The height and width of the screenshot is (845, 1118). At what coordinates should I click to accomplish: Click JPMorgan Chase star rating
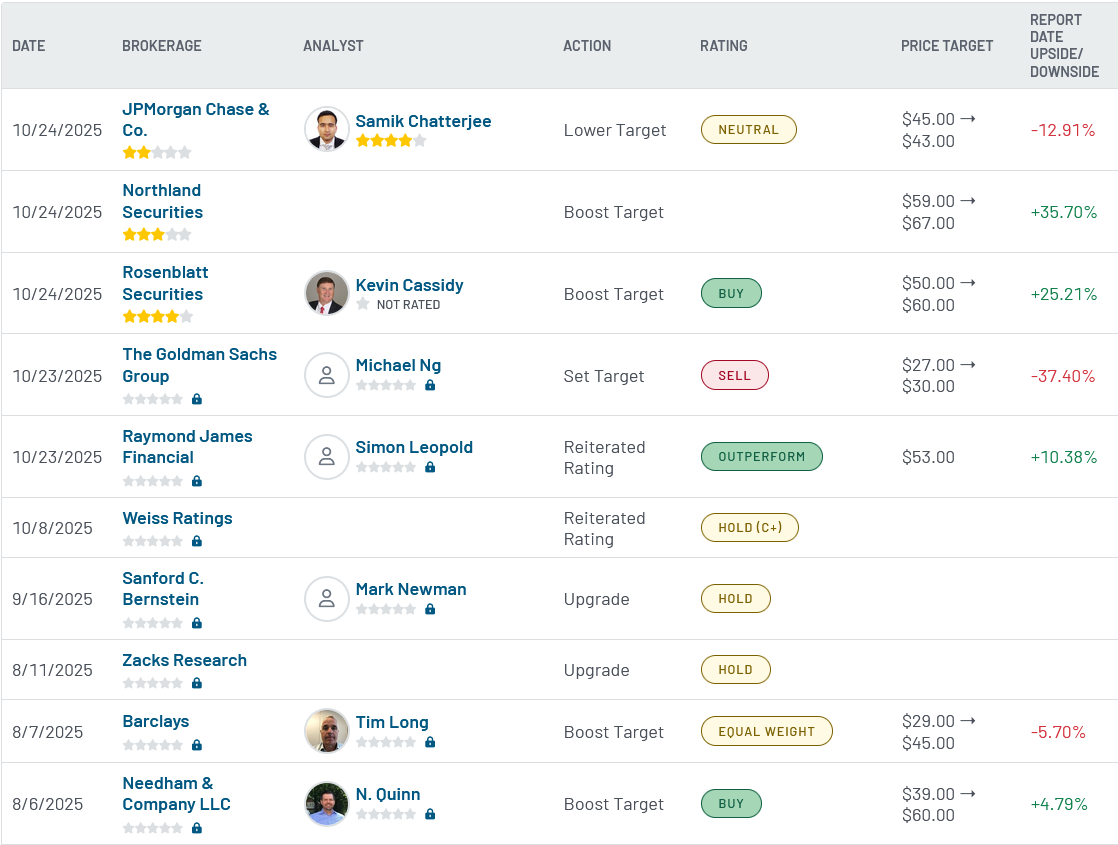coord(157,152)
